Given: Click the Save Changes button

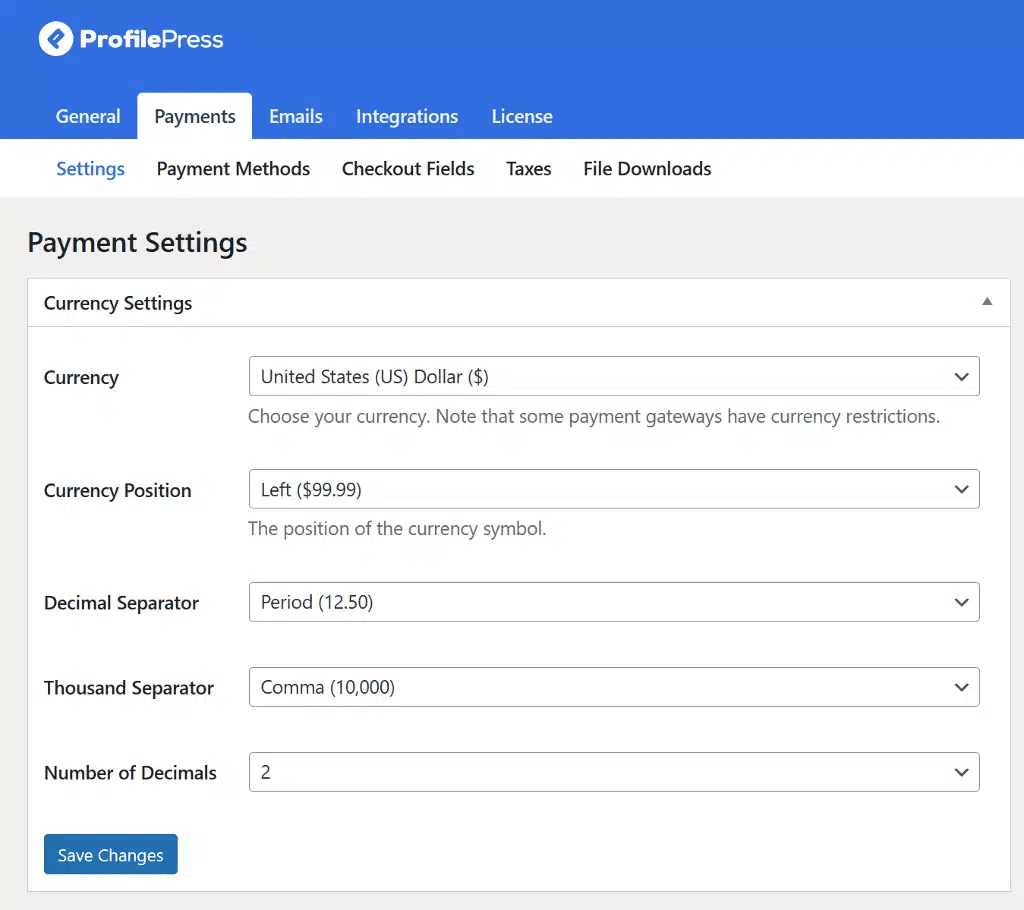Looking at the screenshot, I should click(111, 855).
